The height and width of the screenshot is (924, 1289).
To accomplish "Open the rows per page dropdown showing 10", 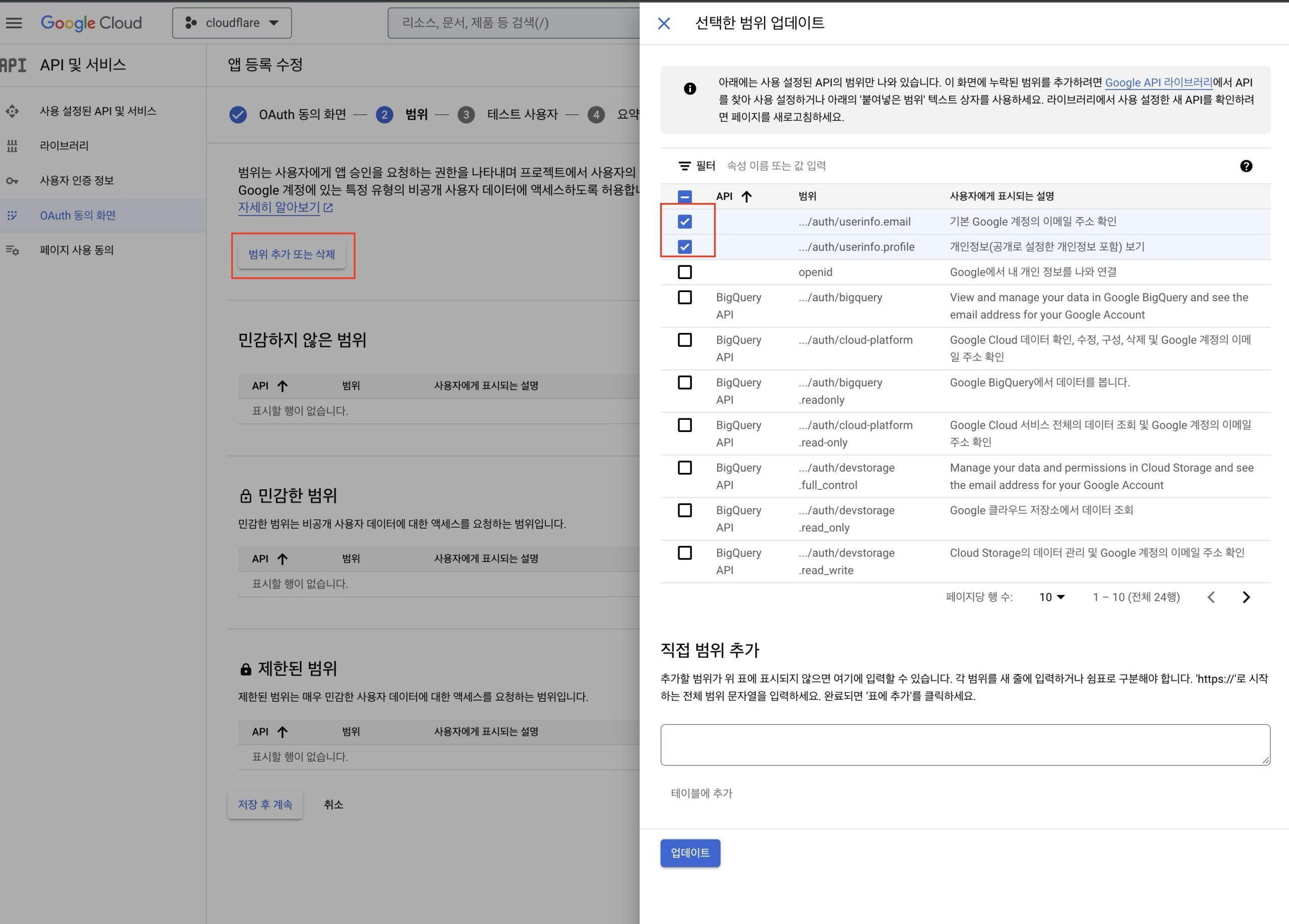I will point(1052,597).
